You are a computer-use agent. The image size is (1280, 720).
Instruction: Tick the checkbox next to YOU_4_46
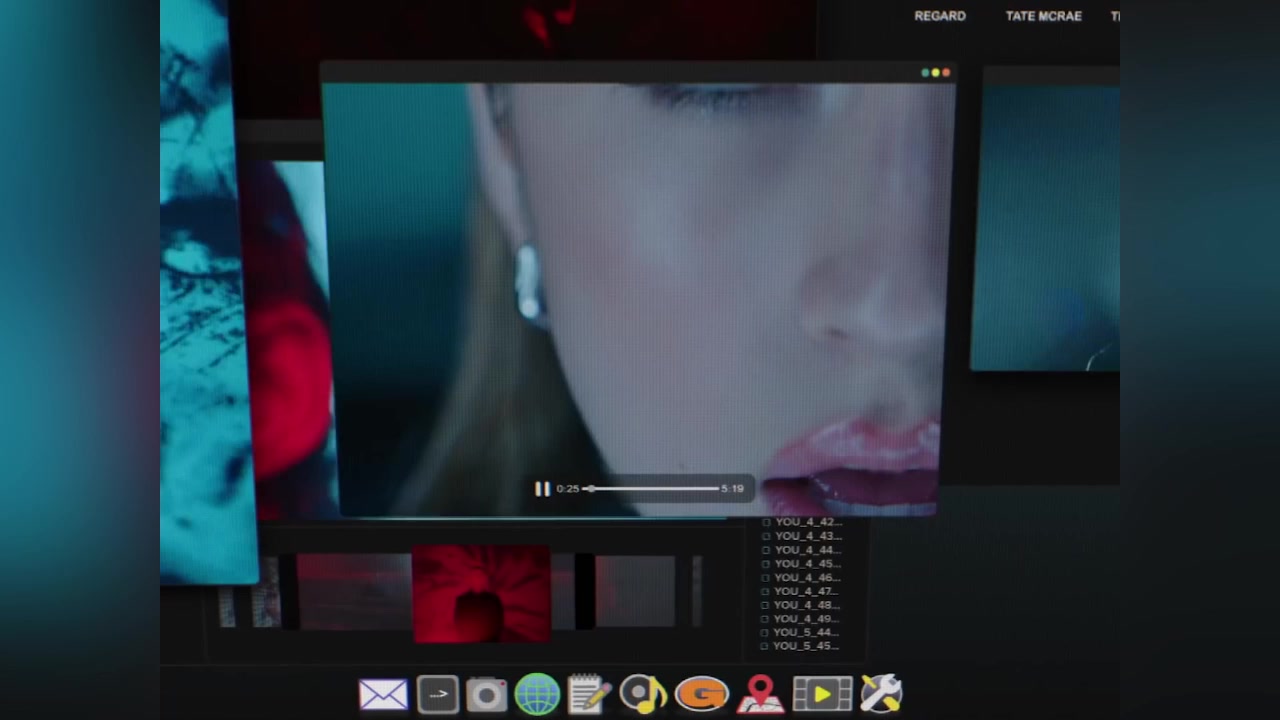click(x=767, y=577)
